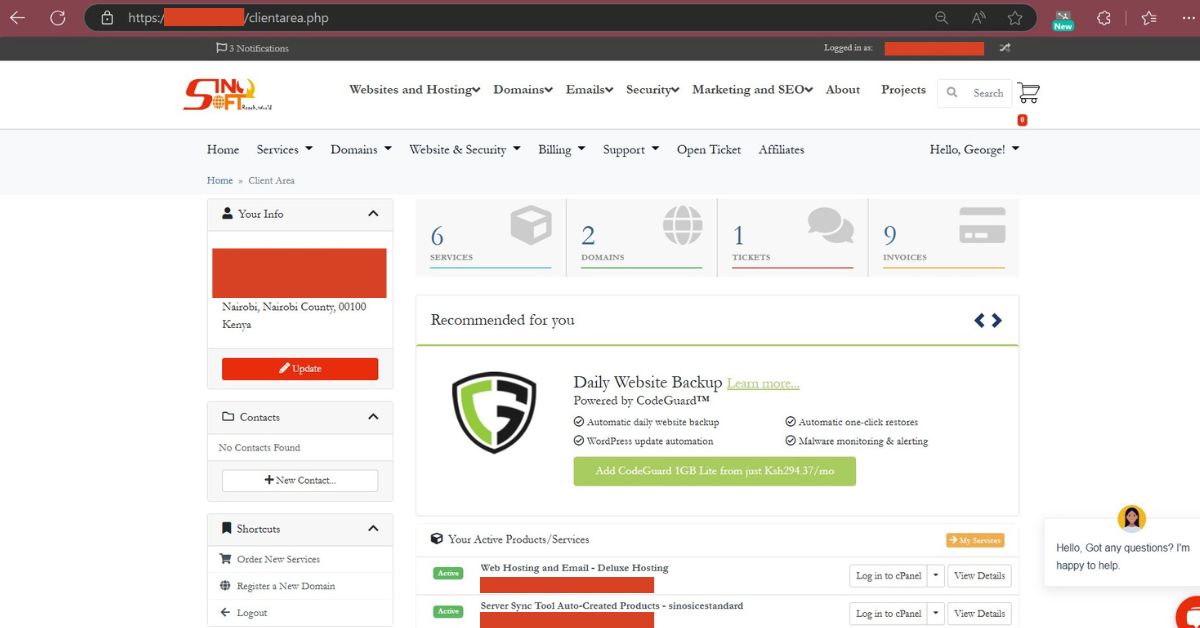Go to Open Ticket menu item

pyautogui.click(x=708, y=150)
